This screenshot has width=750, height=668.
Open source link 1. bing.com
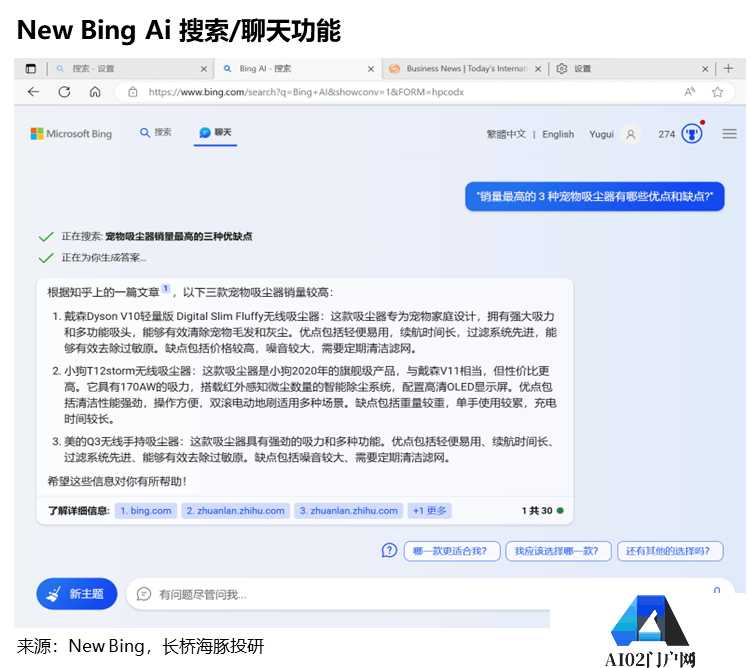[x=146, y=511]
